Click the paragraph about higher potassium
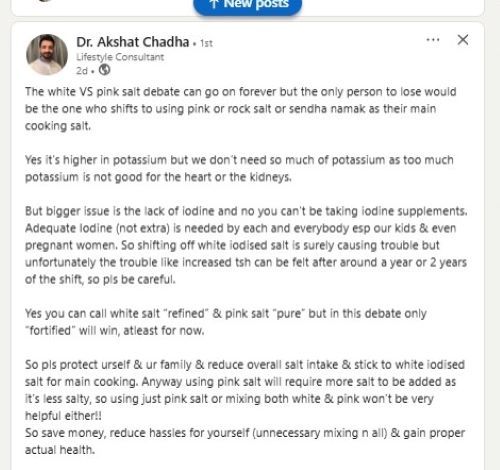Screen dimensions: 500x470 click(x=239, y=168)
